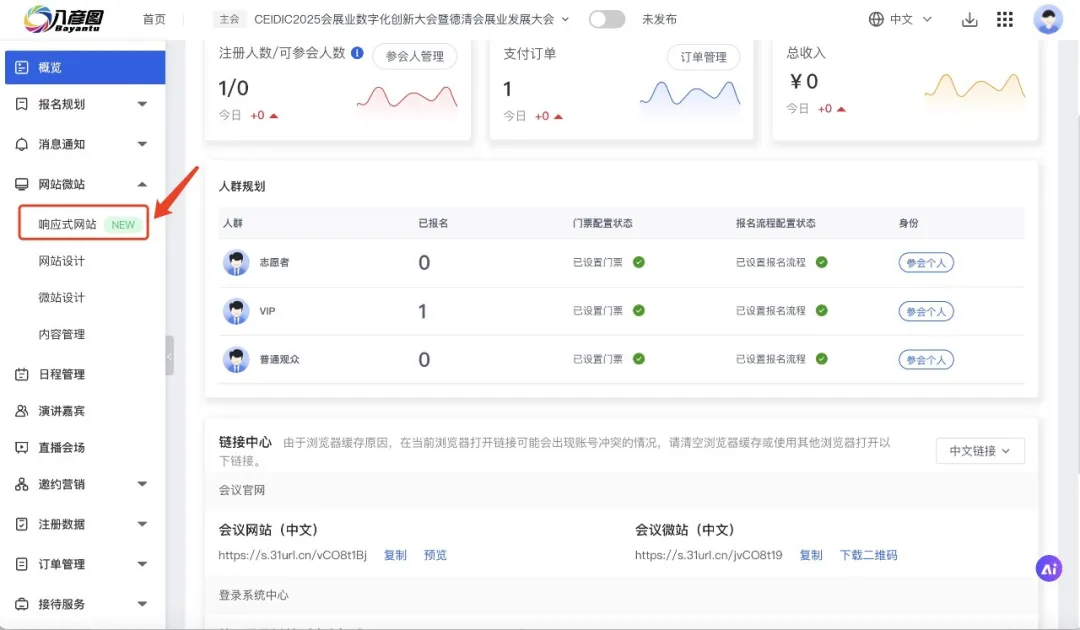Toggle the 未发布 publish switch

pyautogui.click(x=607, y=19)
